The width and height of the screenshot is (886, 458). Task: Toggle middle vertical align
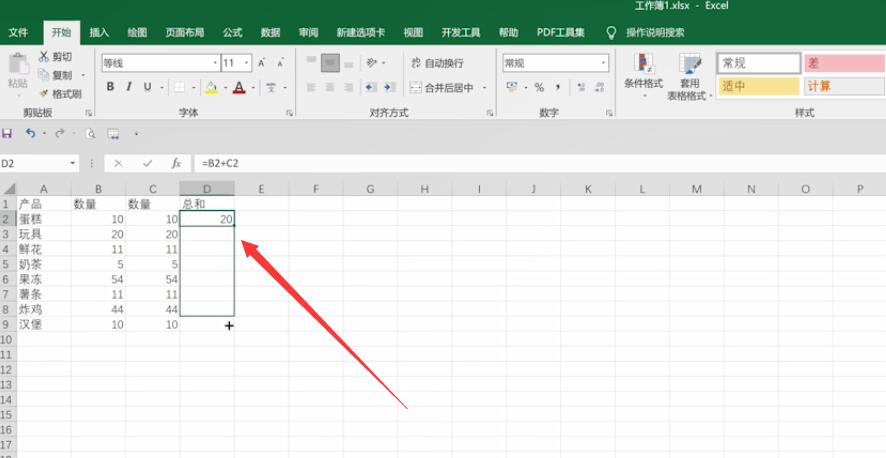(x=331, y=63)
